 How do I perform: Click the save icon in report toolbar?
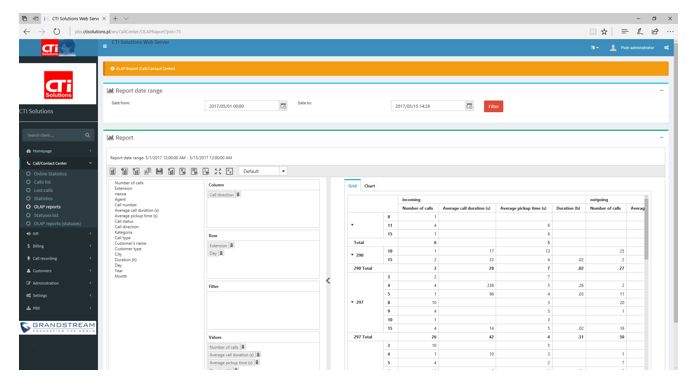tap(159, 171)
